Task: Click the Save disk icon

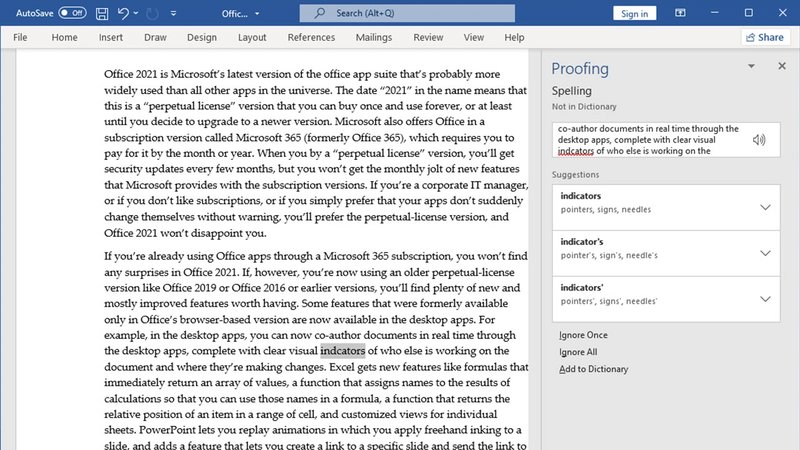Action: click(x=102, y=13)
